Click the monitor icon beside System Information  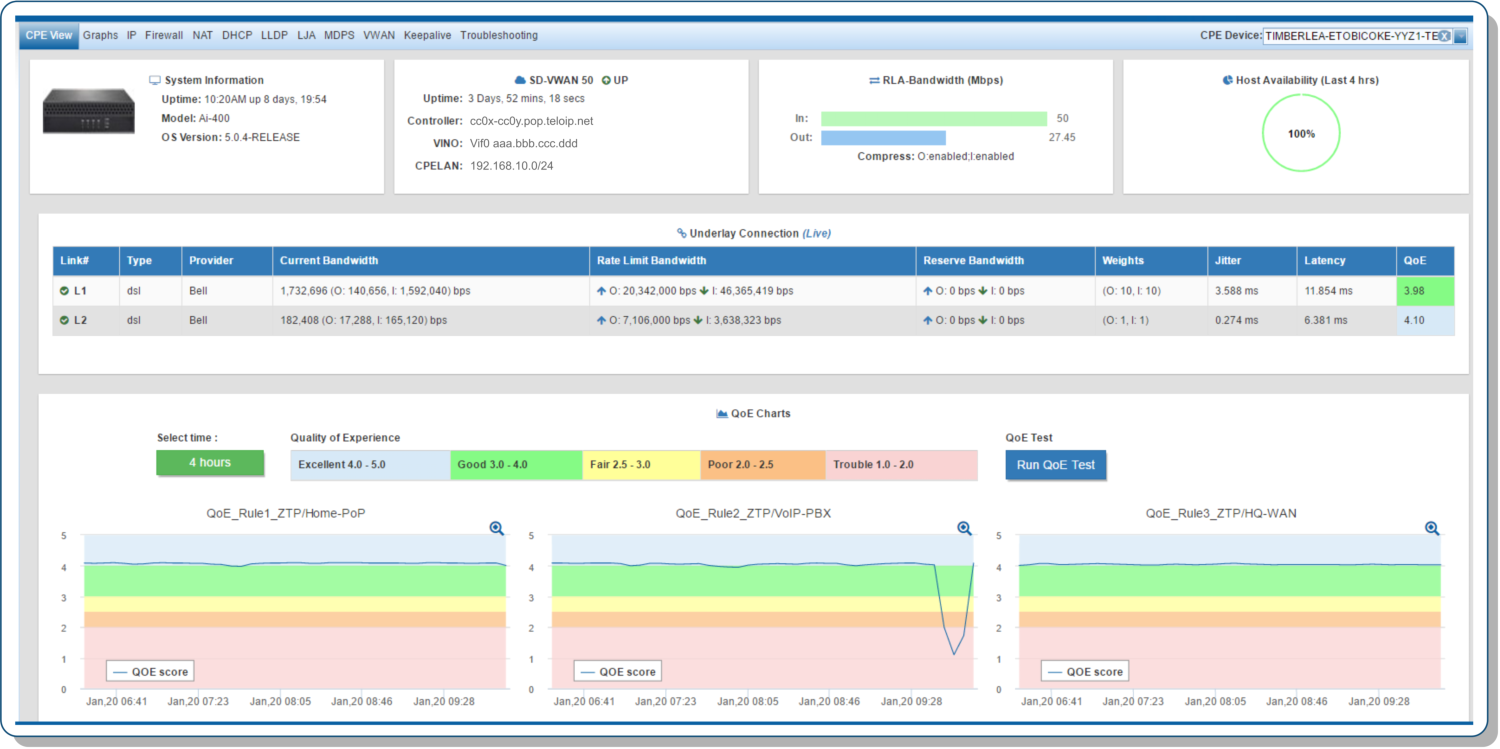(x=155, y=80)
